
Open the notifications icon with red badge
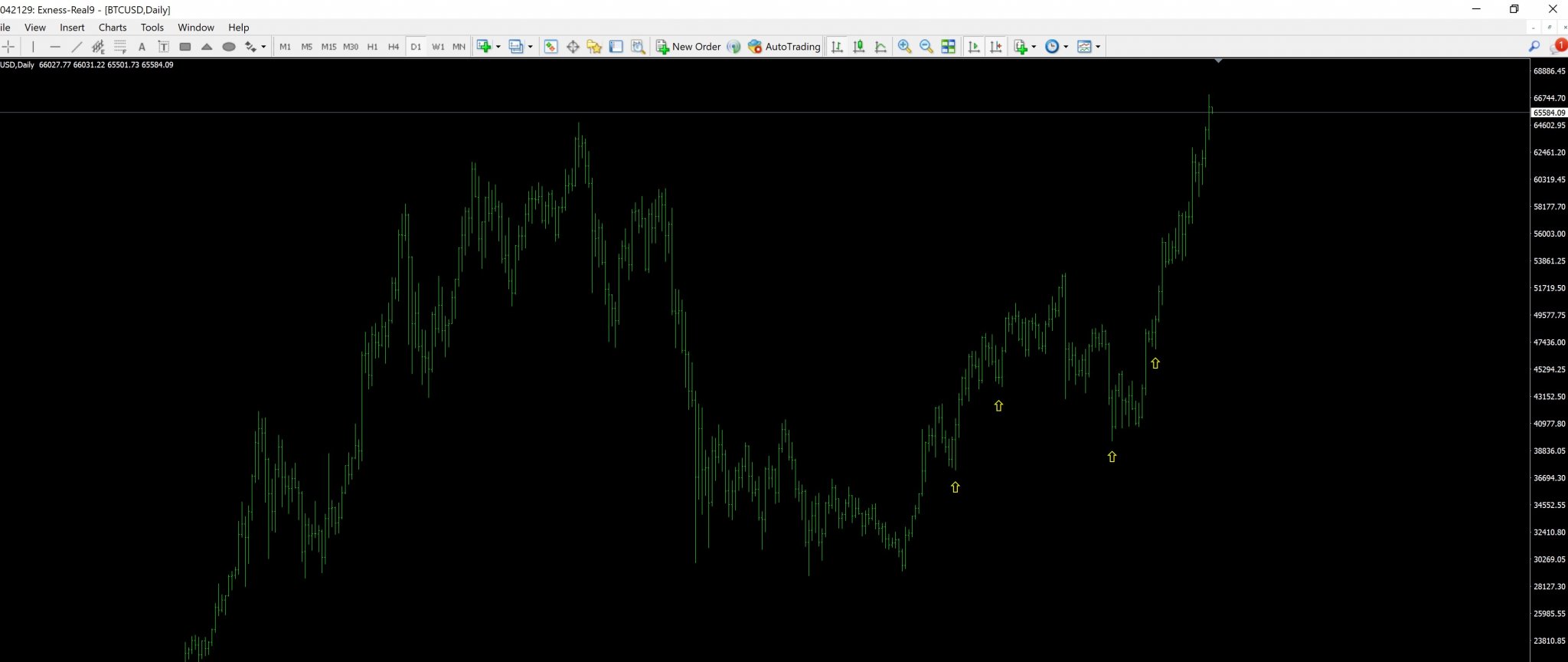1557,47
